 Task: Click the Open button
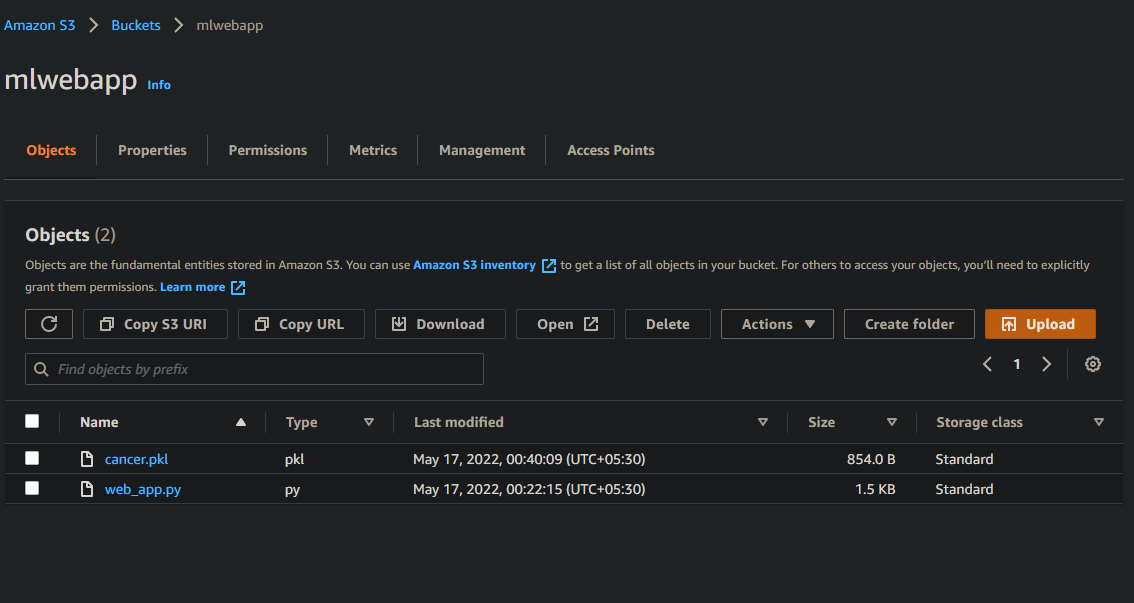565,324
